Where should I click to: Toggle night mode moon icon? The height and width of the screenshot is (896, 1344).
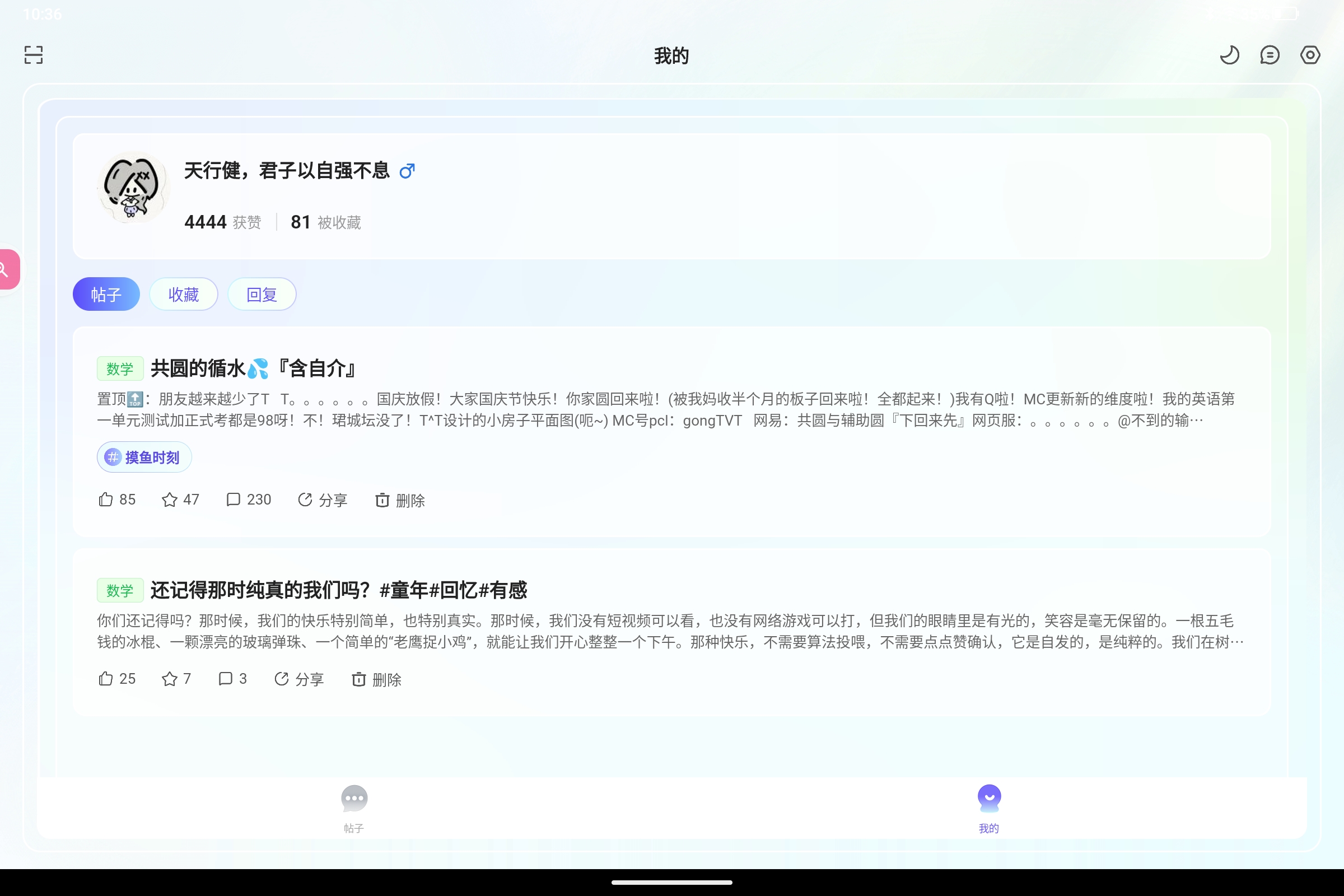(x=1229, y=55)
